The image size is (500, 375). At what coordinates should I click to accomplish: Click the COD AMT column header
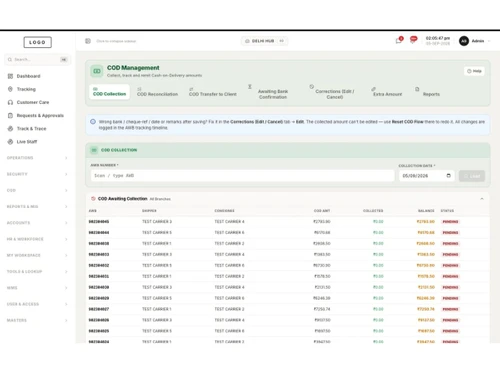point(322,211)
